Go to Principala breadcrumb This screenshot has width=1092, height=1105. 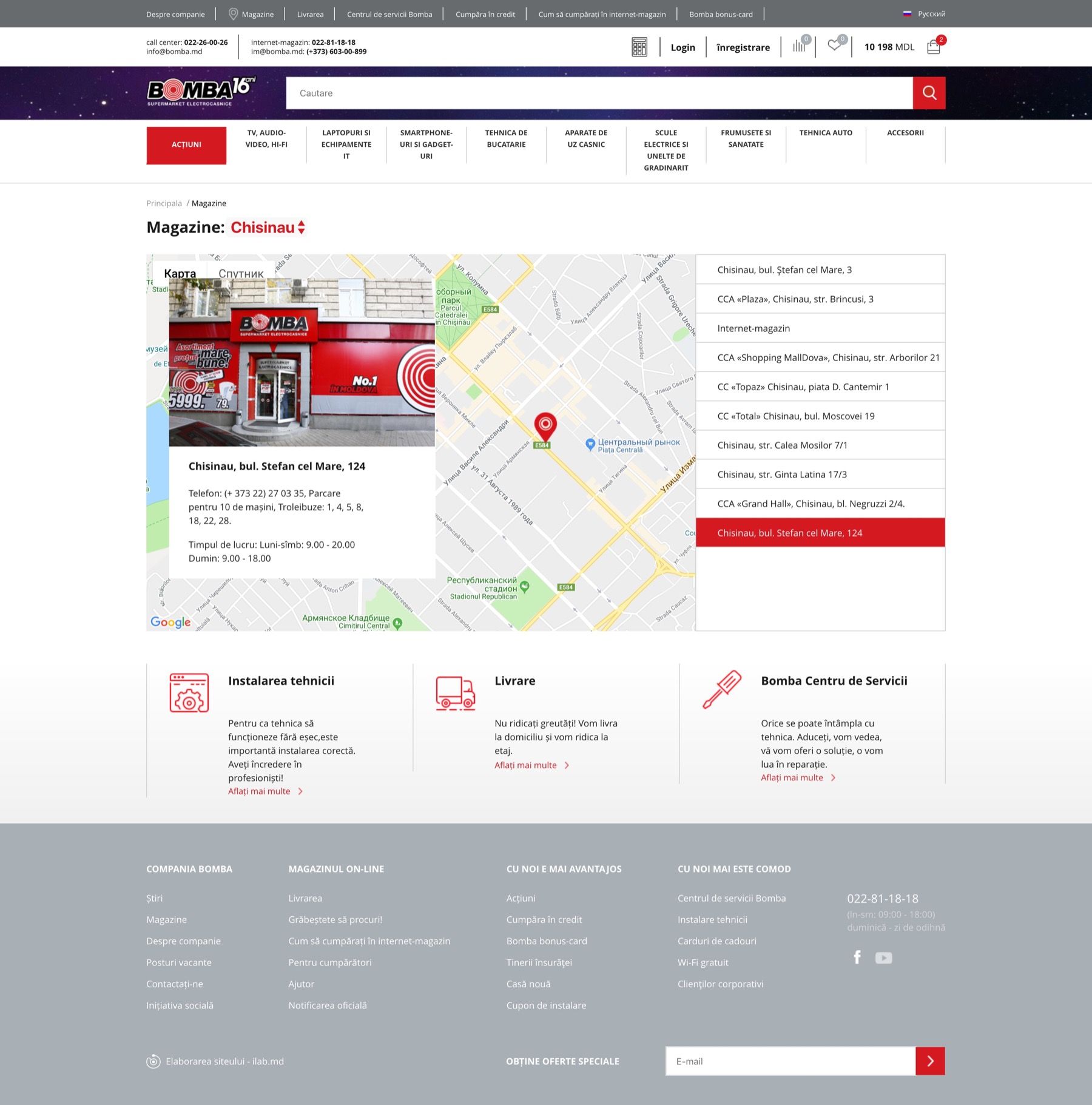pyautogui.click(x=164, y=203)
